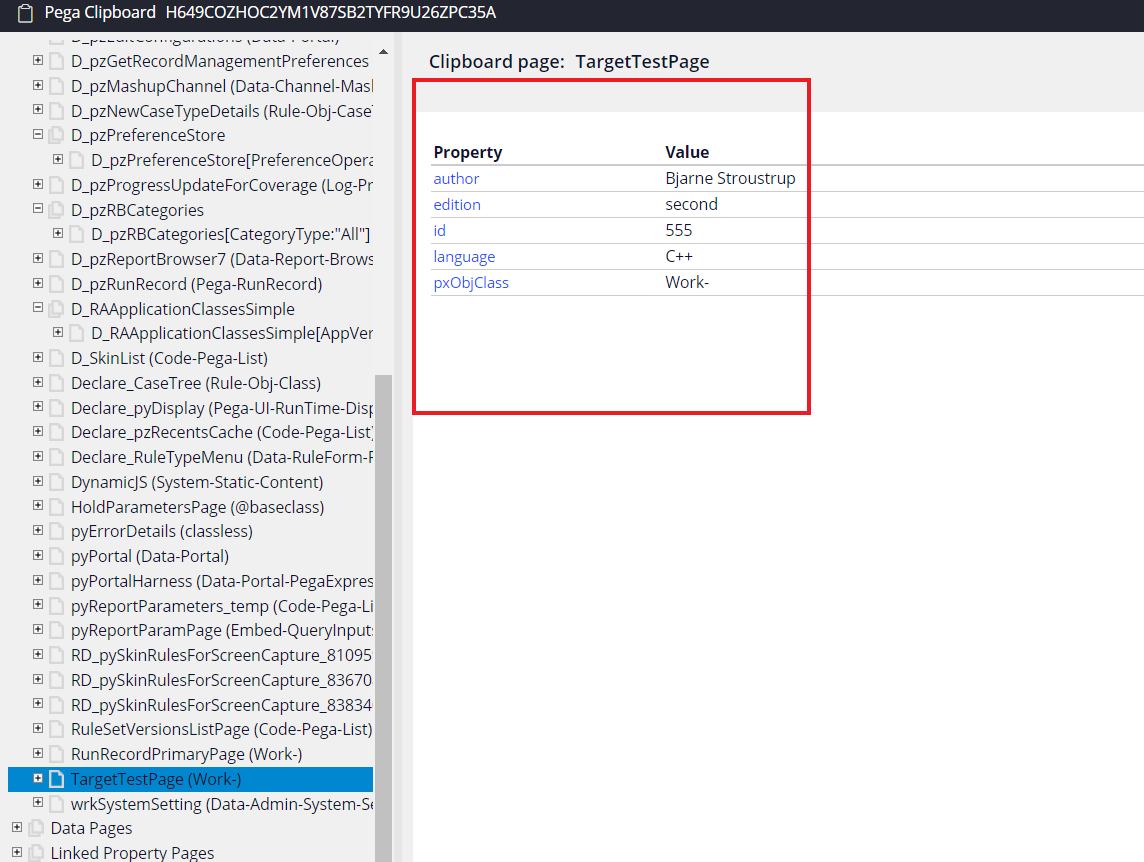
Task: Expand D_pzReportBrowser7 tree node
Action: click(x=38, y=258)
